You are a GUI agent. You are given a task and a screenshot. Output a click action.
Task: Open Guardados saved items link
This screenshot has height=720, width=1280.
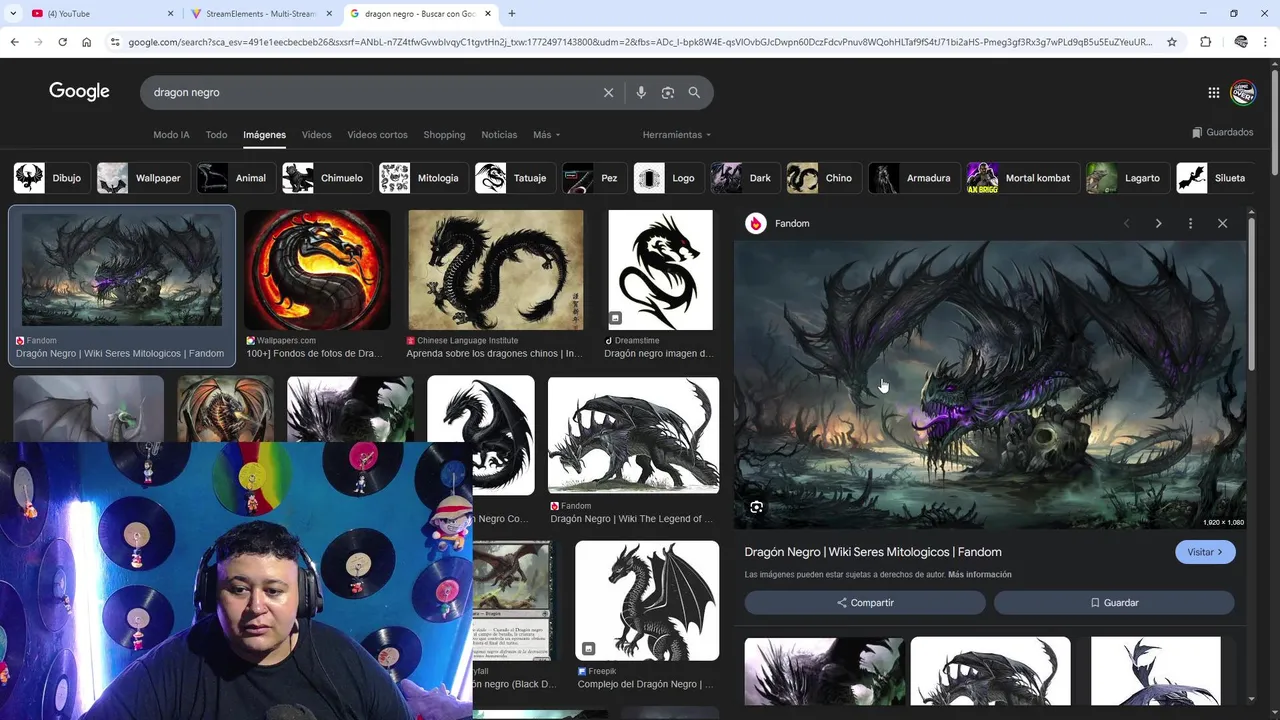coord(1222,132)
